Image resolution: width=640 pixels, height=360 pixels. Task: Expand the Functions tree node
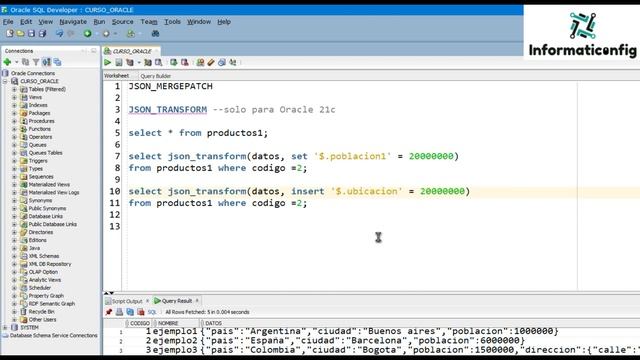pos(14,129)
